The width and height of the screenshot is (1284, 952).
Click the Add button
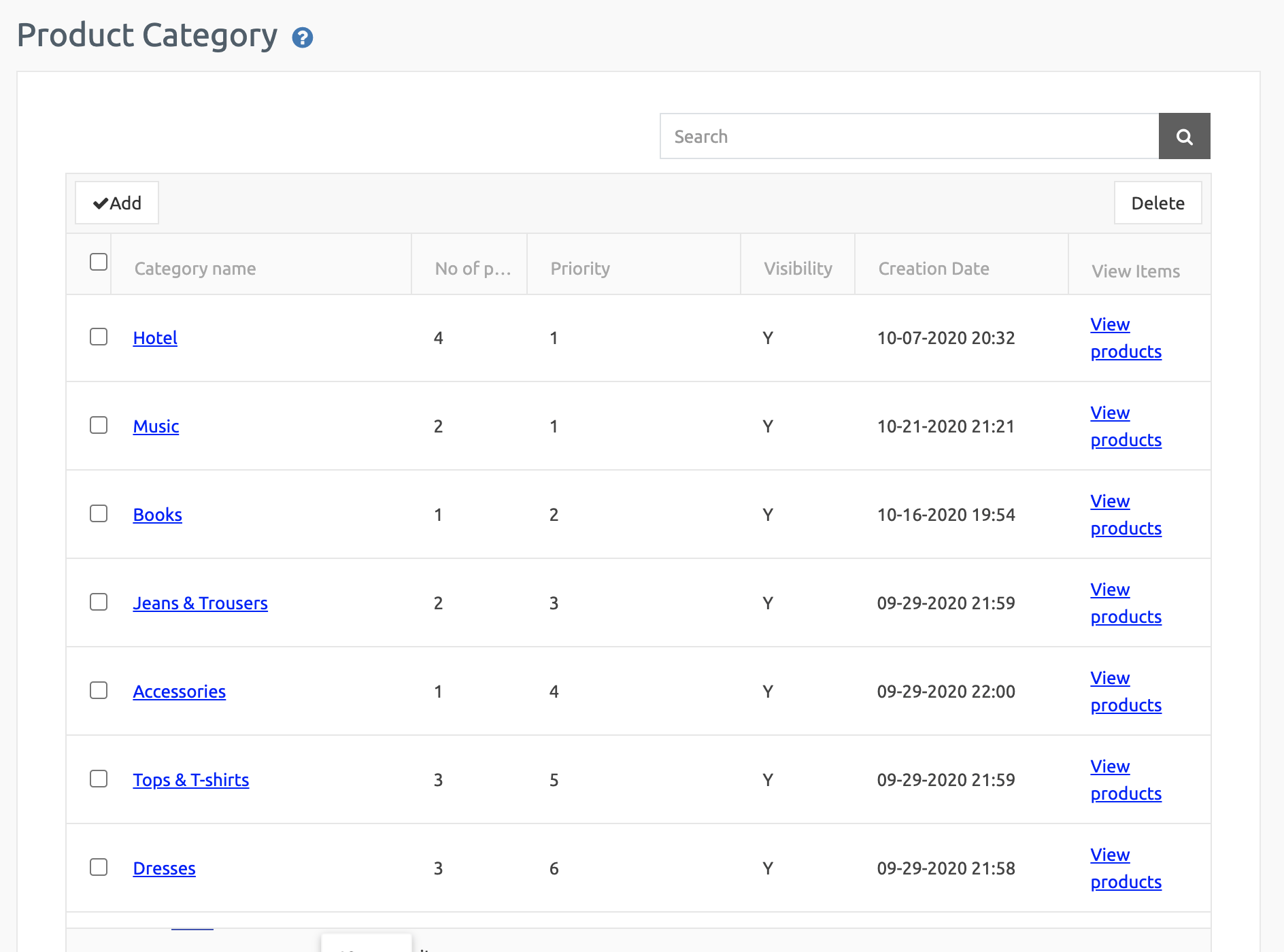[x=117, y=203]
